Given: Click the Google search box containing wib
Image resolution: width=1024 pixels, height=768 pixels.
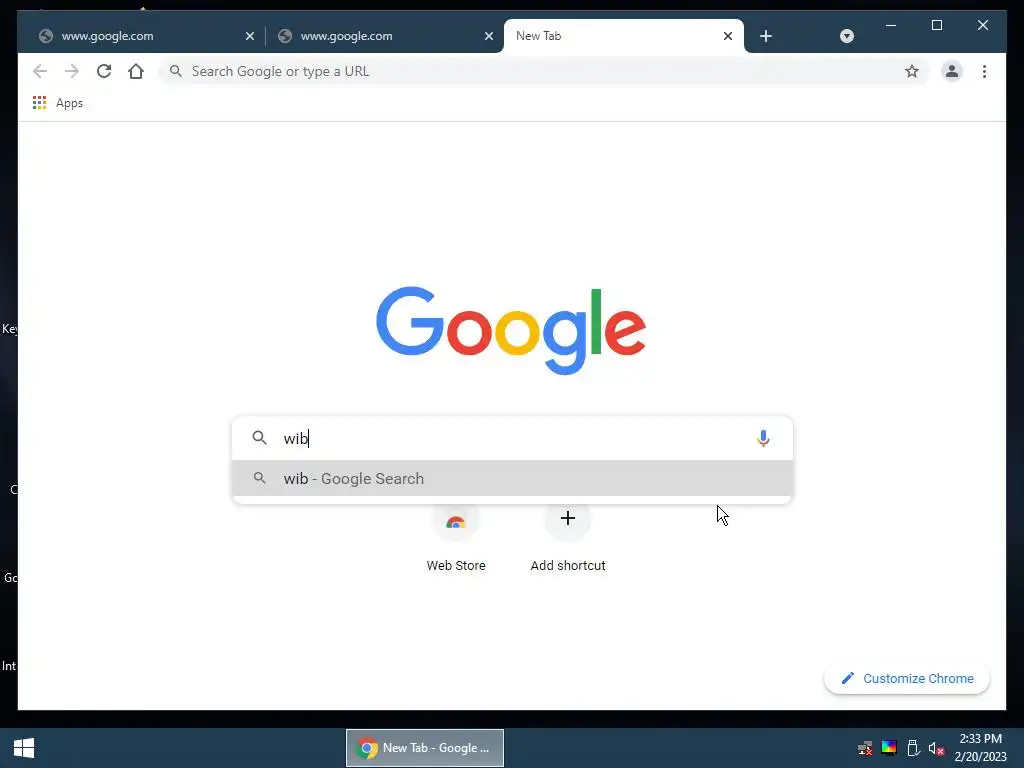Looking at the screenshot, I should click(513, 438).
